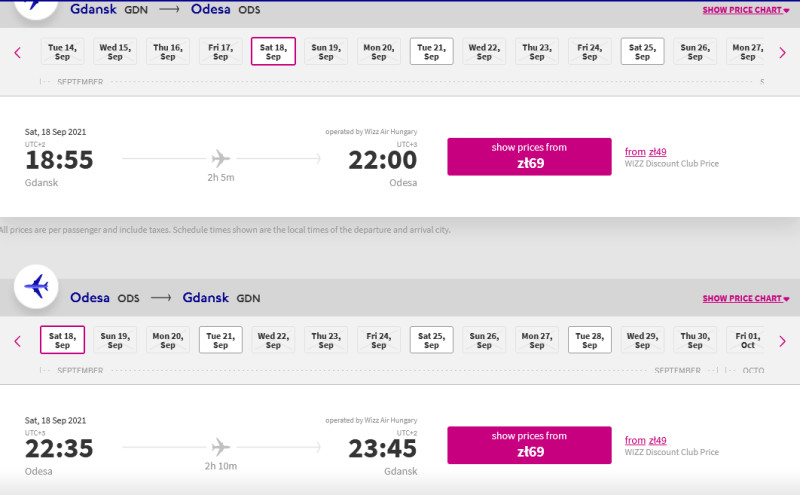Show prices from zł69 for Gdansk–Odesa flight
This screenshot has height=495, width=800.
[x=529, y=157]
